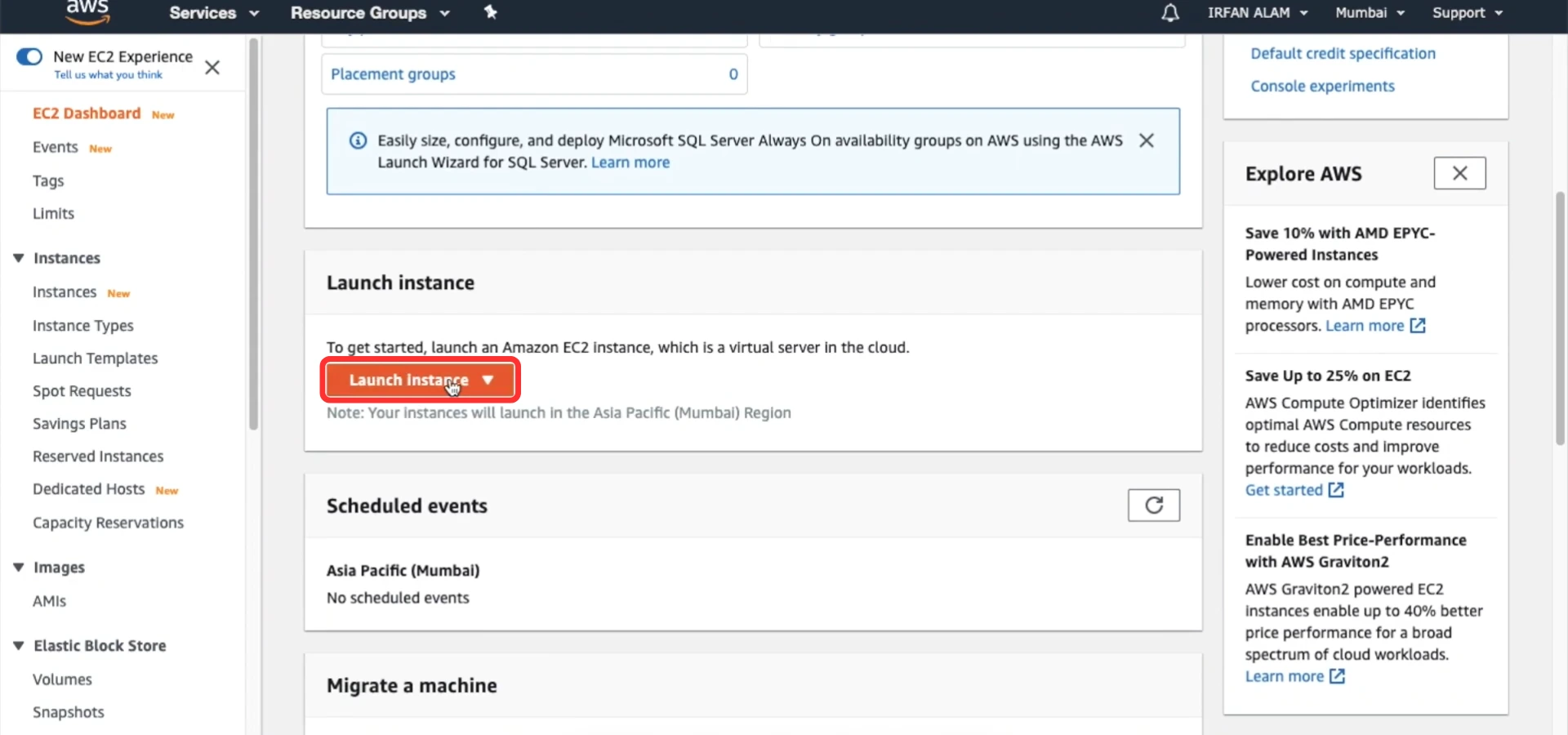Open Snapshots in the sidebar
1568x735 pixels.
[x=69, y=712]
